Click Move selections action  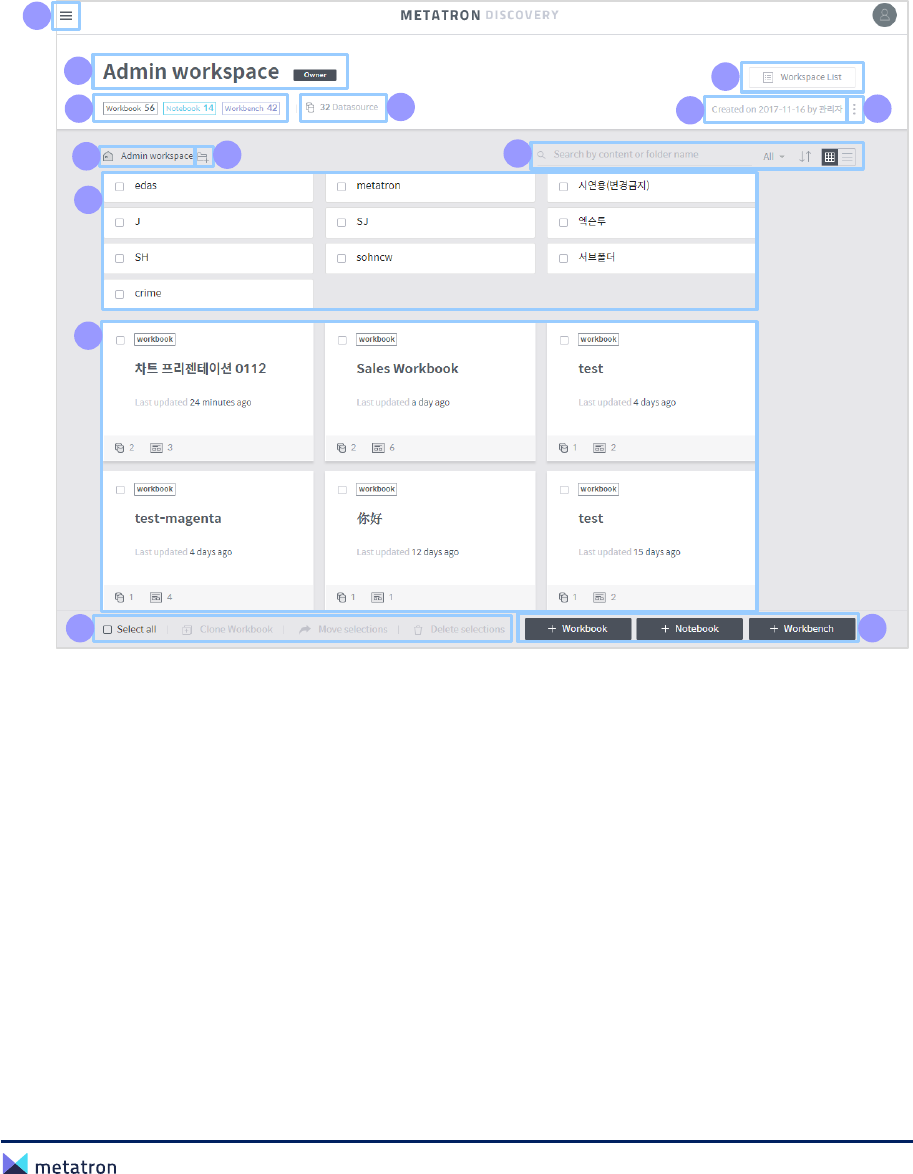(344, 630)
